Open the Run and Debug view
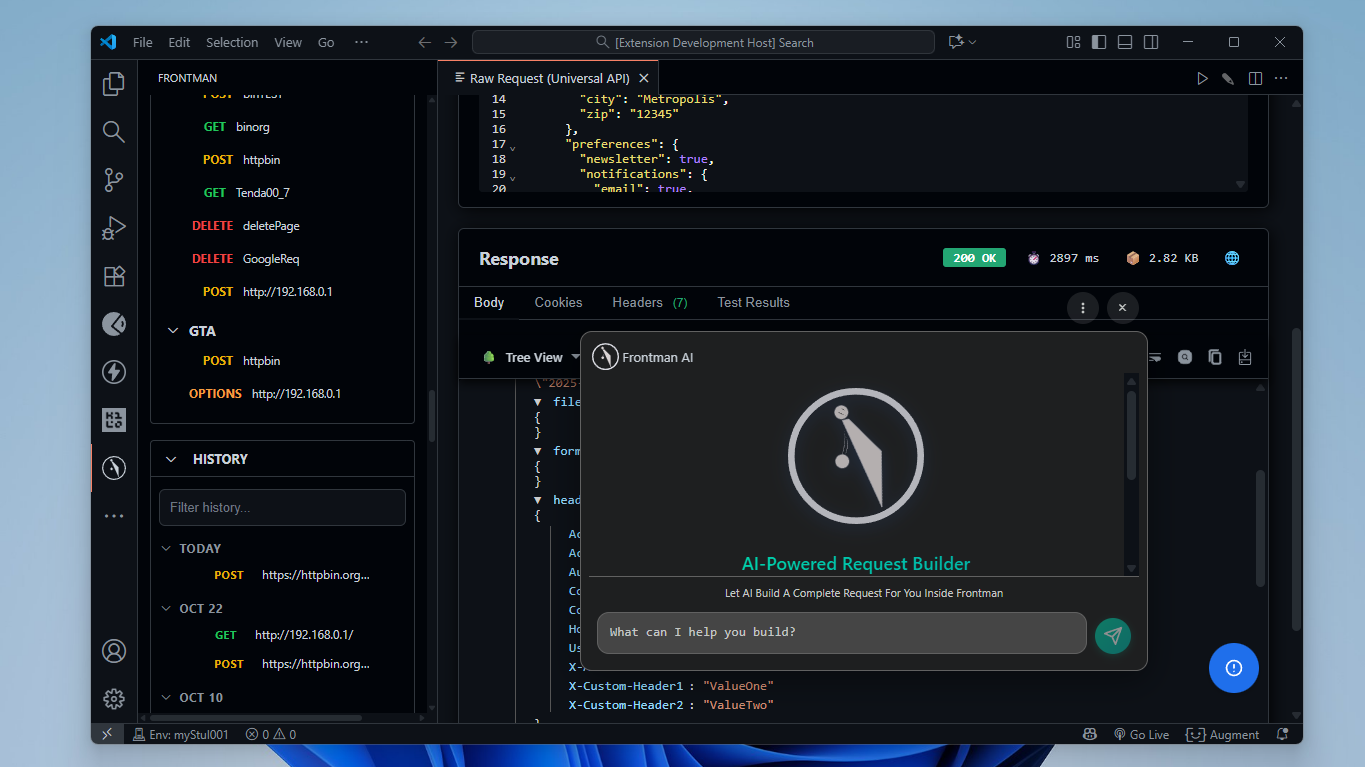 click(114, 228)
